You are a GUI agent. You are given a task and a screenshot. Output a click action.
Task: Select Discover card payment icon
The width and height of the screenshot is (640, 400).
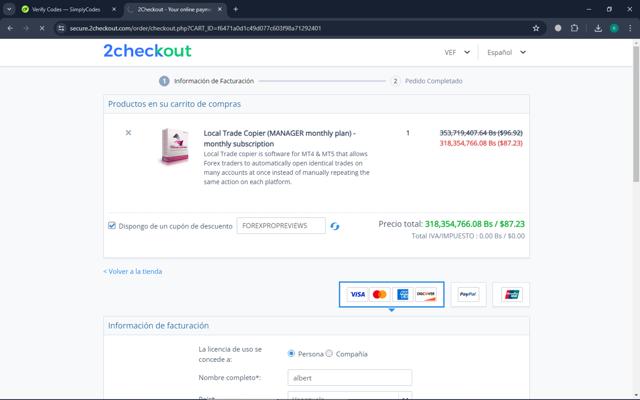click(x=425, y=294)
